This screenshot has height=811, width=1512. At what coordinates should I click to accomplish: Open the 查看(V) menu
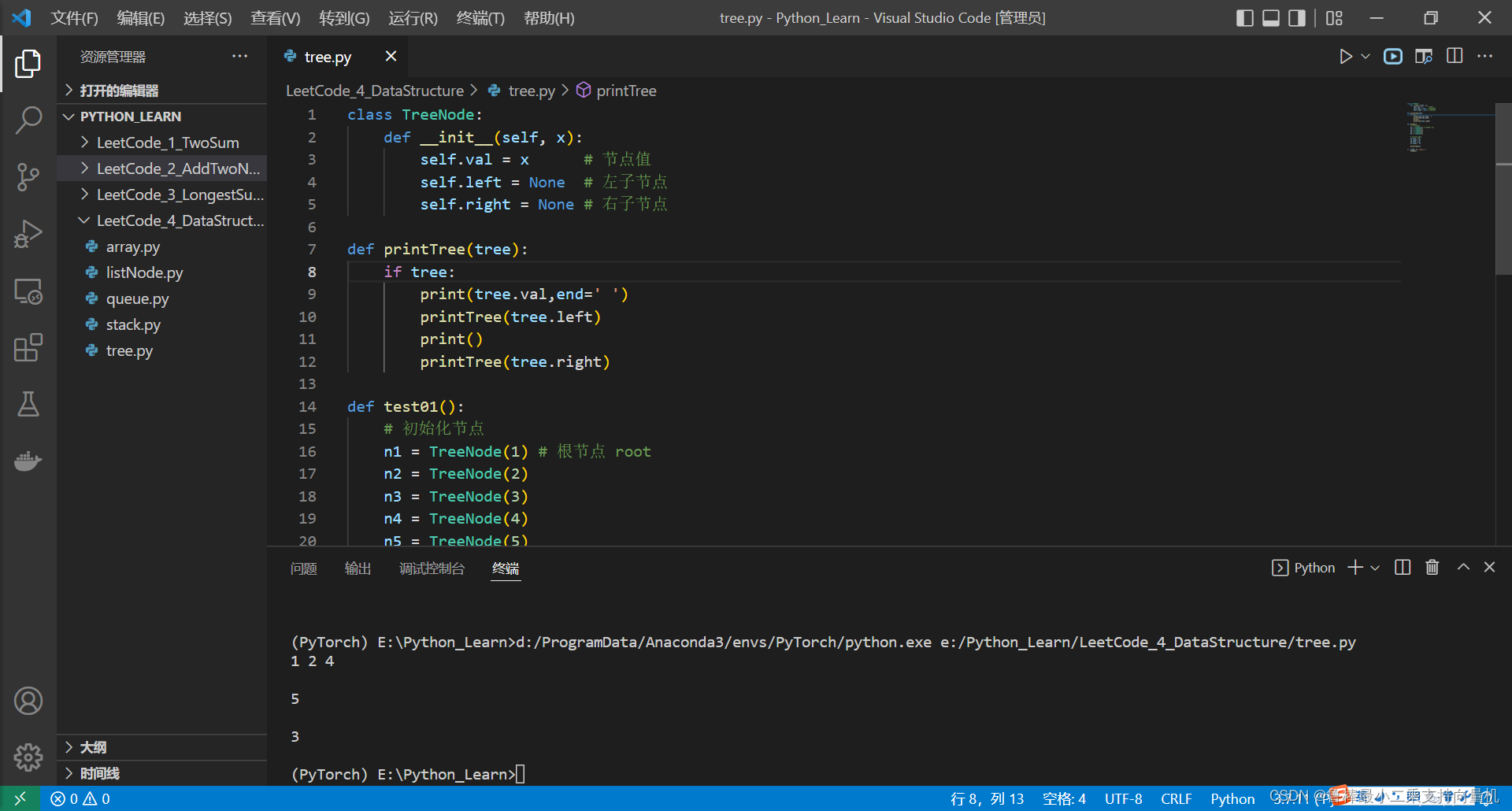click(276, 18)
